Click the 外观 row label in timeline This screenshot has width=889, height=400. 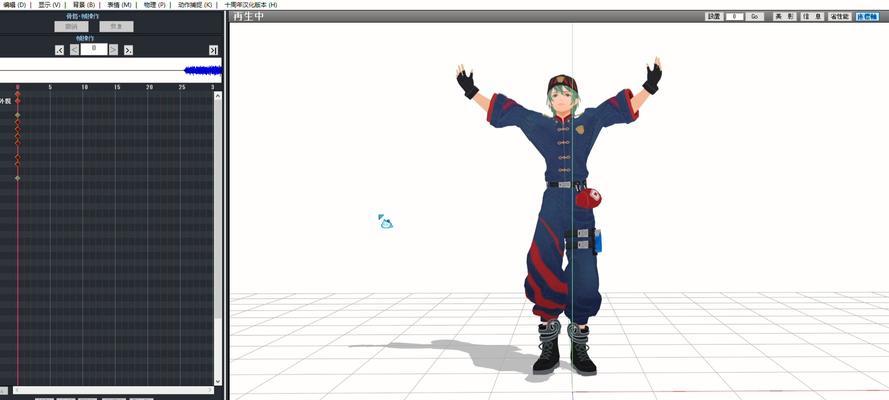click(5, 101)
